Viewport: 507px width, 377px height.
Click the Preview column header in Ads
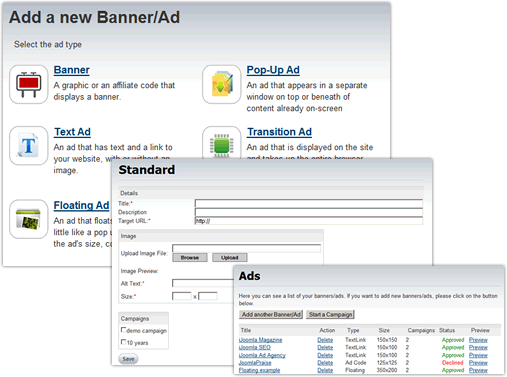pos(480,330)
